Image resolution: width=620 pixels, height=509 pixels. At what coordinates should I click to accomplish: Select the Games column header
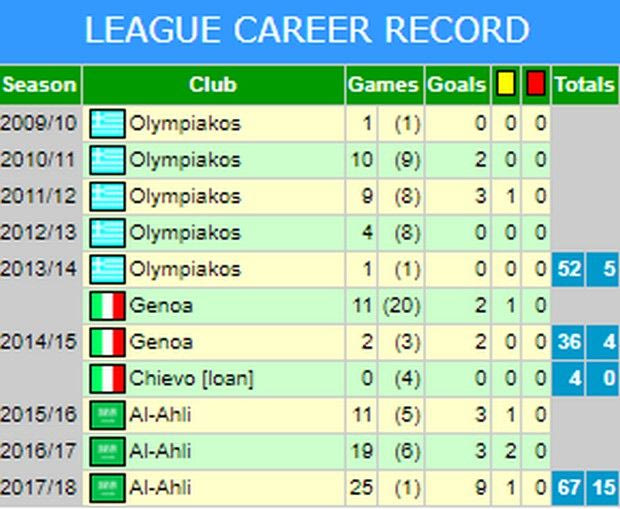(383, 85)
